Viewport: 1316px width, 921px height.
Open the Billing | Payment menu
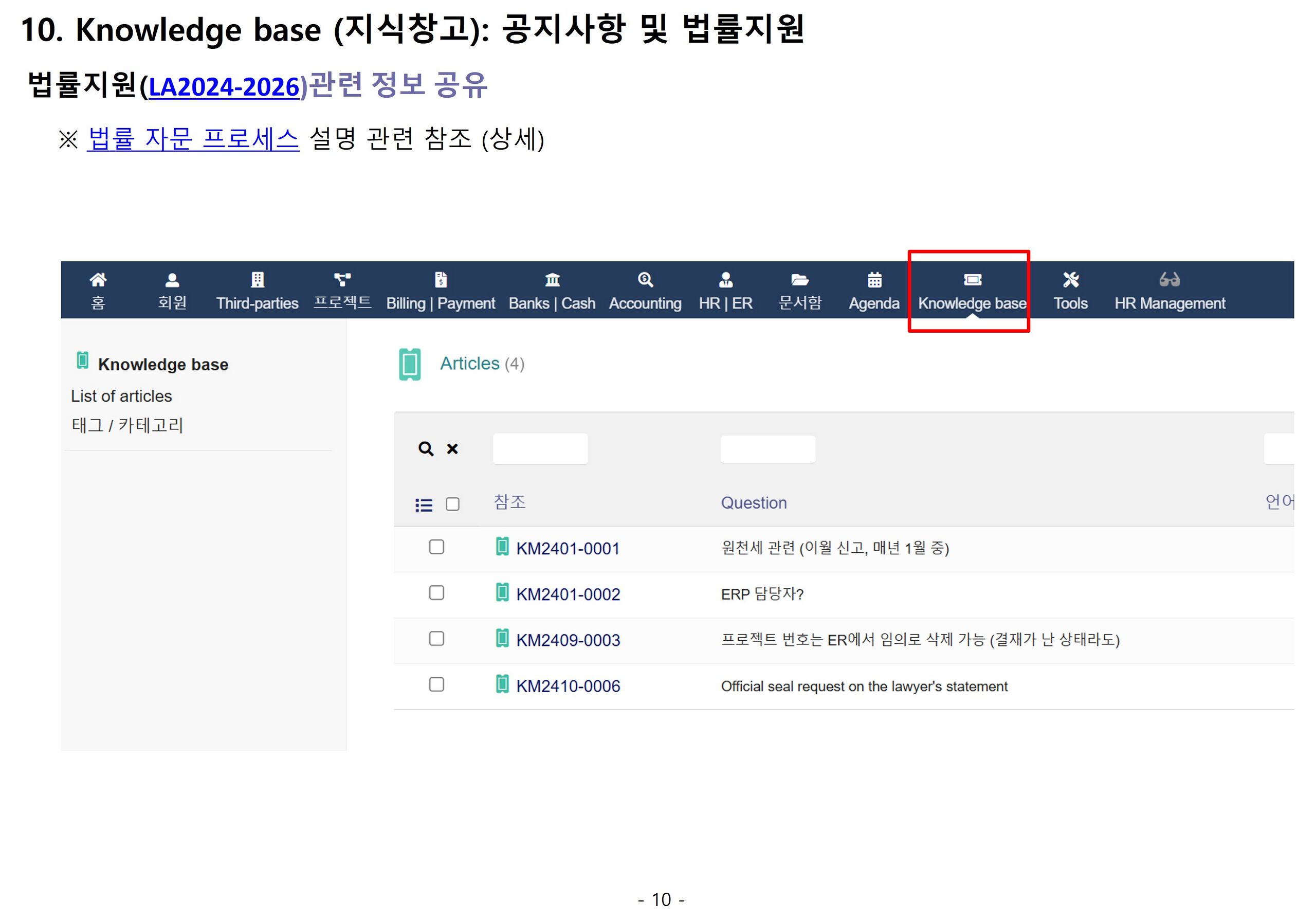pos(440,303)
